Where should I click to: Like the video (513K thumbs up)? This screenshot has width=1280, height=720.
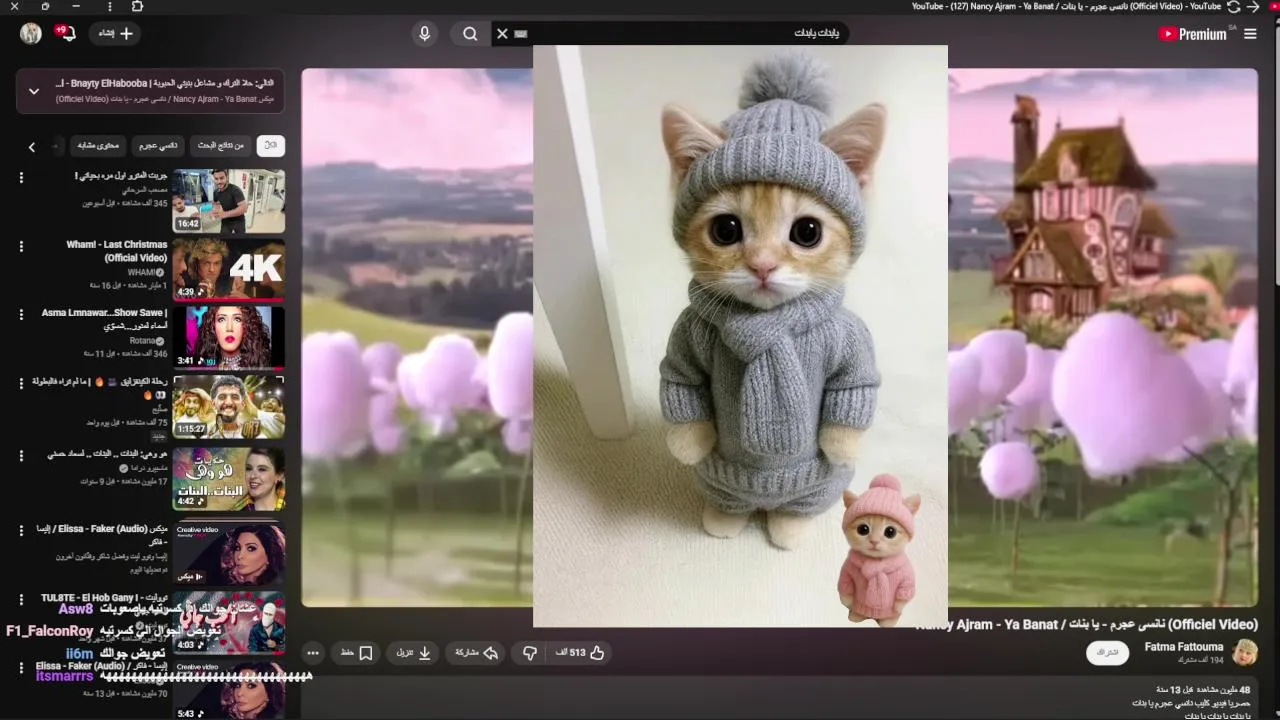point(581,653)
